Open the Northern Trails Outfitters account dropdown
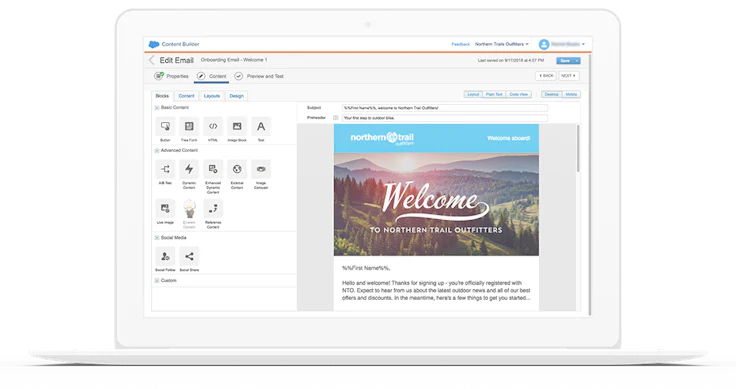 tap(502, 44)
